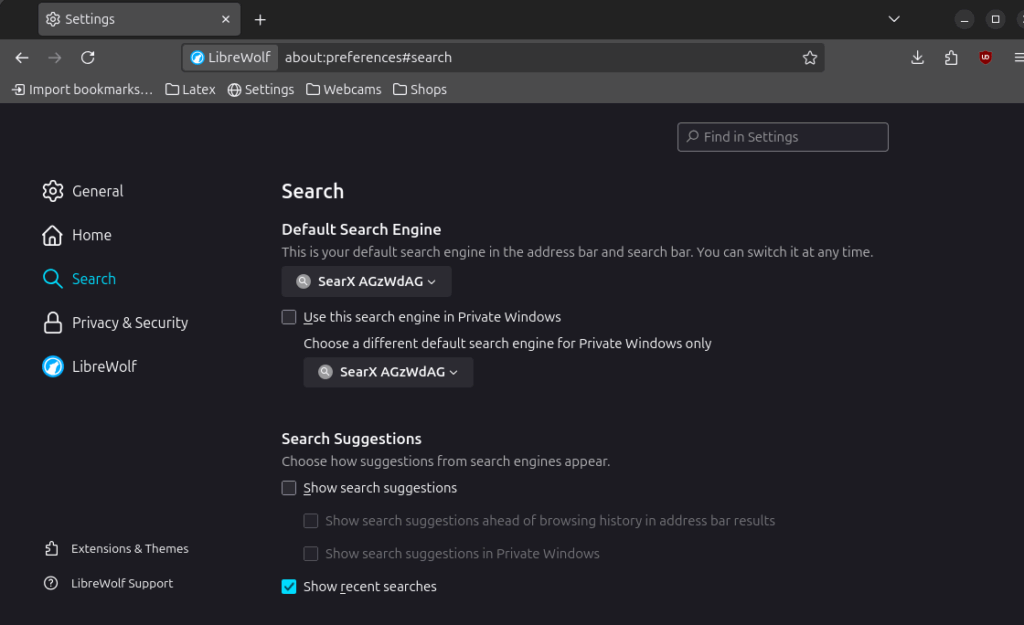Open the extensions puzzle icon

(951, 58)
